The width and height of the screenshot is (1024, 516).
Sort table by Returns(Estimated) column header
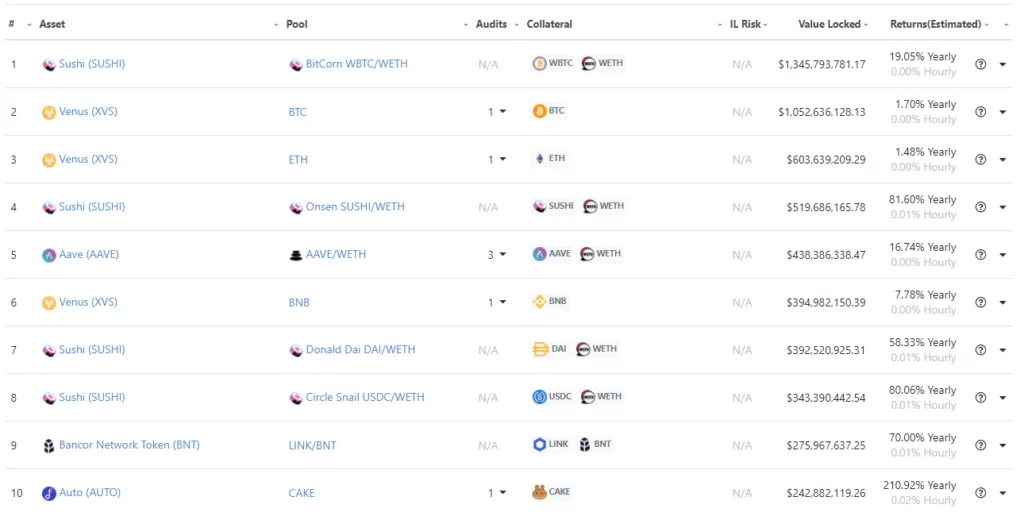936,24
